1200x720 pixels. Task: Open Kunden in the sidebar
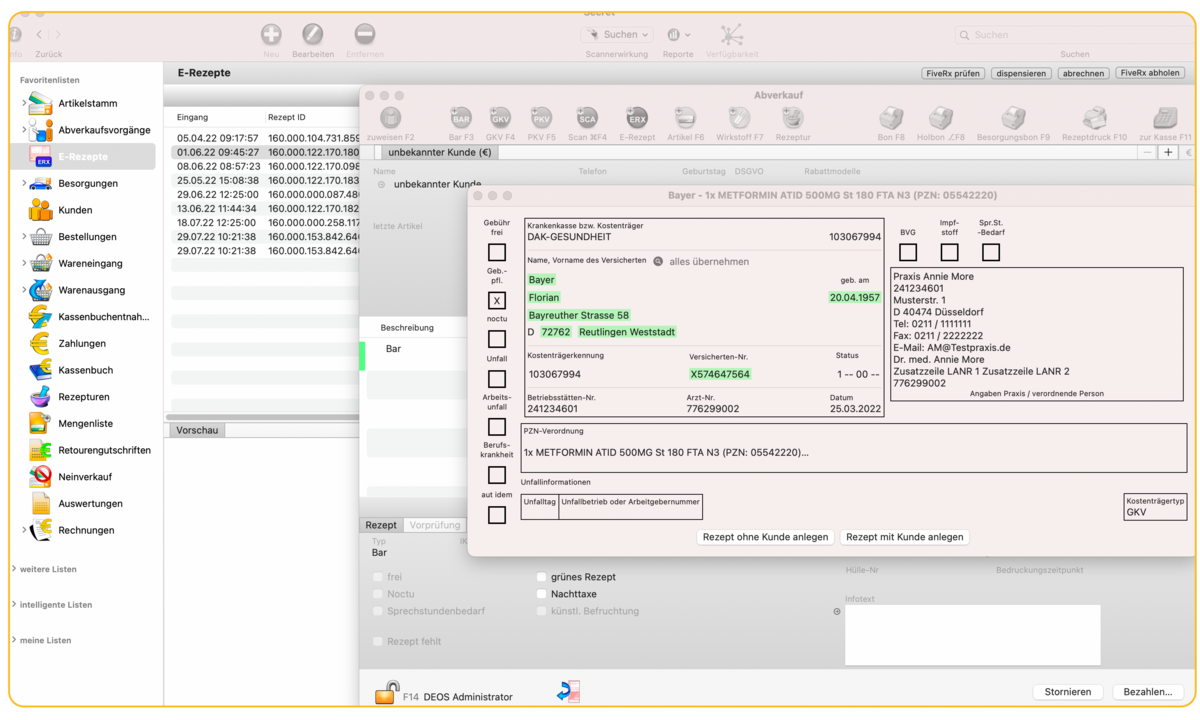click(x=76, y=210)
